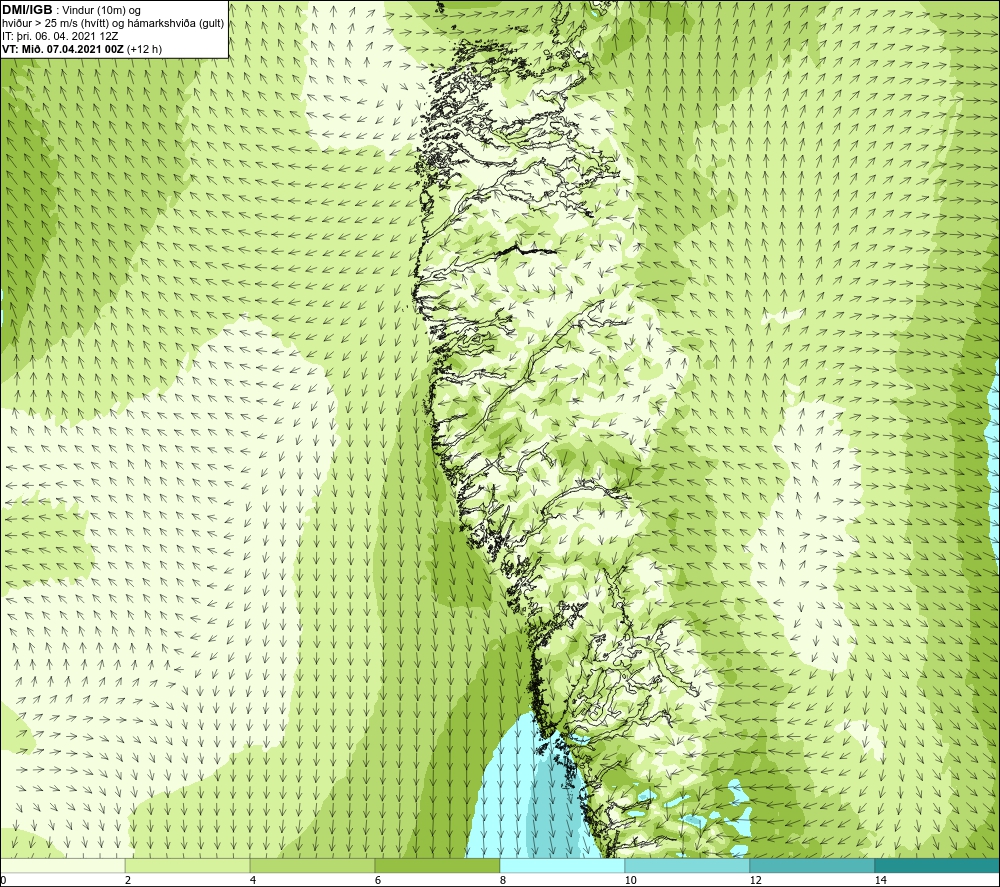Click the scale label '0'
This screenshot has height=887, width=1000.
click(3, 880)
